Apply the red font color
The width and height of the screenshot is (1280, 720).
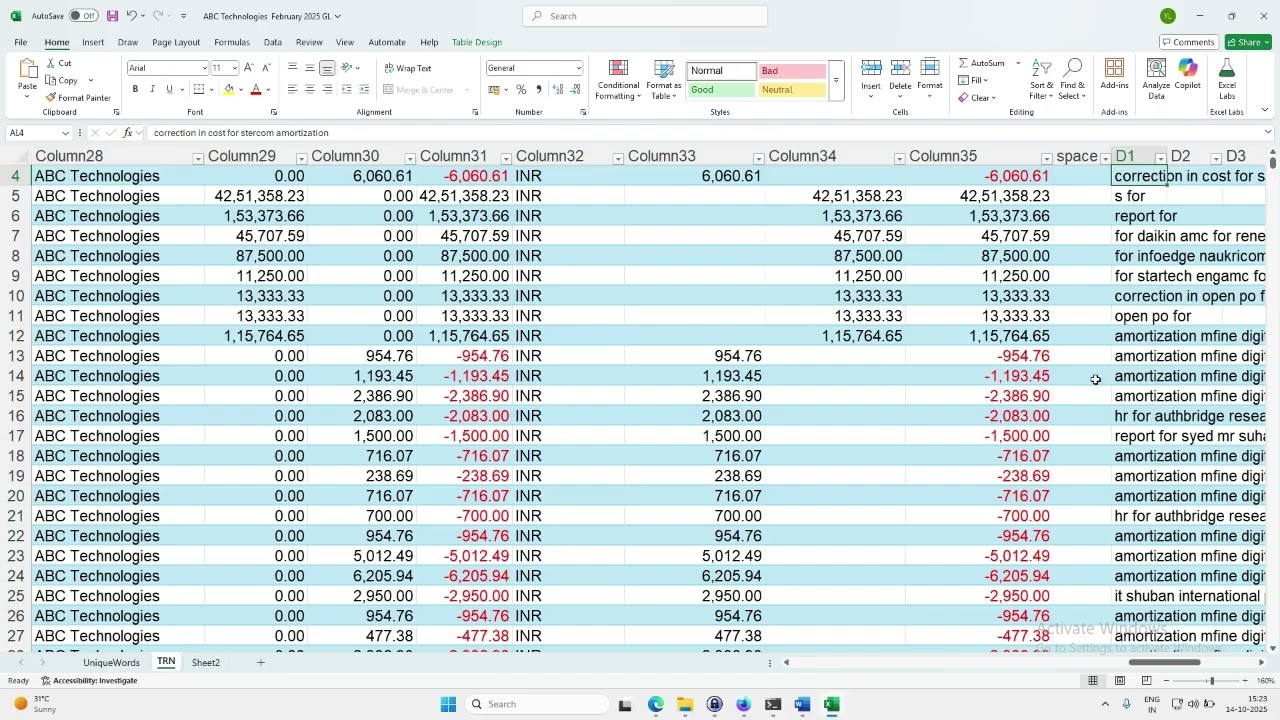point(256,89)
